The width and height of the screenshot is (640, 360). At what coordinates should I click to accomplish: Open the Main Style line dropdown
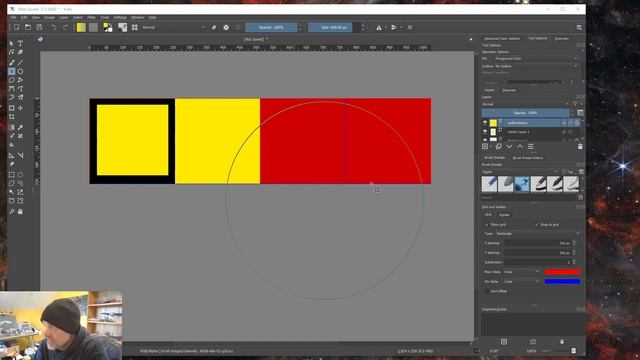pos(521,272)
